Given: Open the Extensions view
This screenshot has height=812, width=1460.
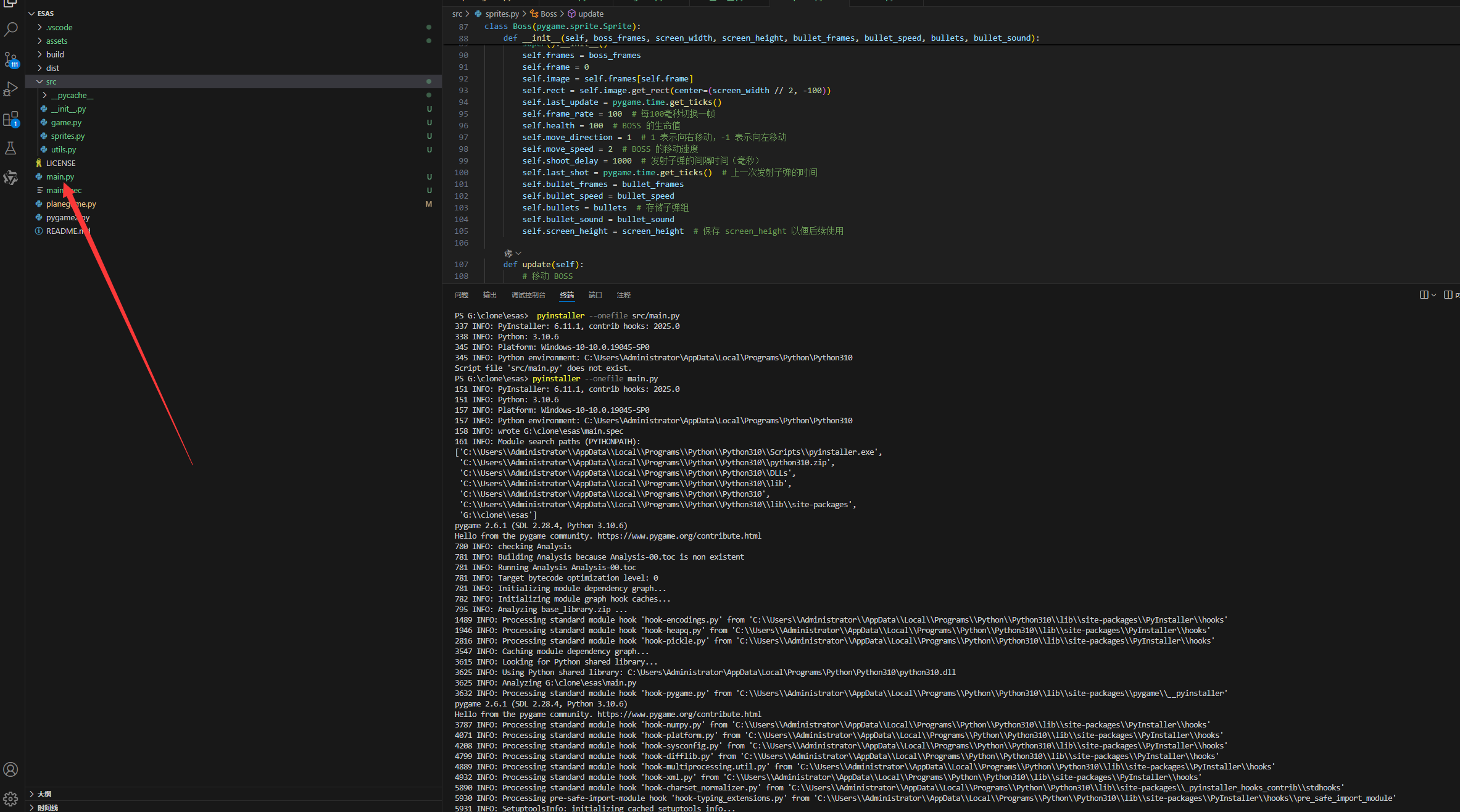Looking at the screenshot, I should click(x=11, y=118).
